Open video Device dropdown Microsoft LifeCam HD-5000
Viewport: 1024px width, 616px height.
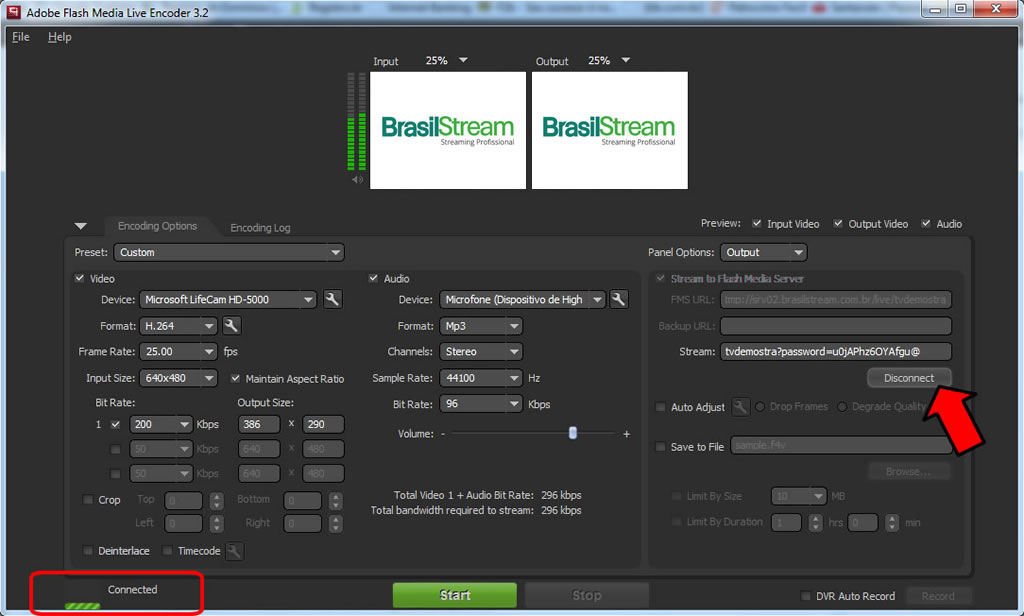click(228, 299)
